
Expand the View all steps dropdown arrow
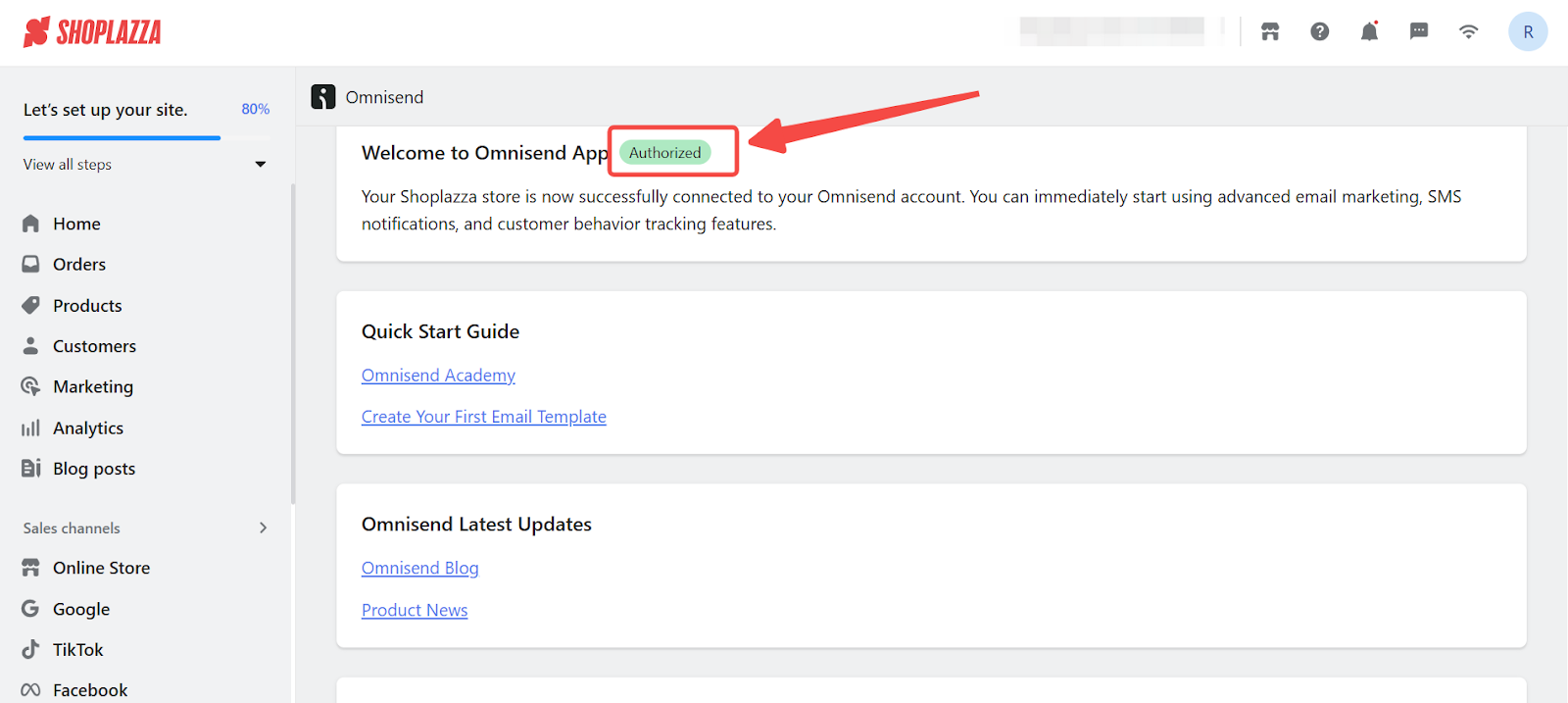coord(261,165)
